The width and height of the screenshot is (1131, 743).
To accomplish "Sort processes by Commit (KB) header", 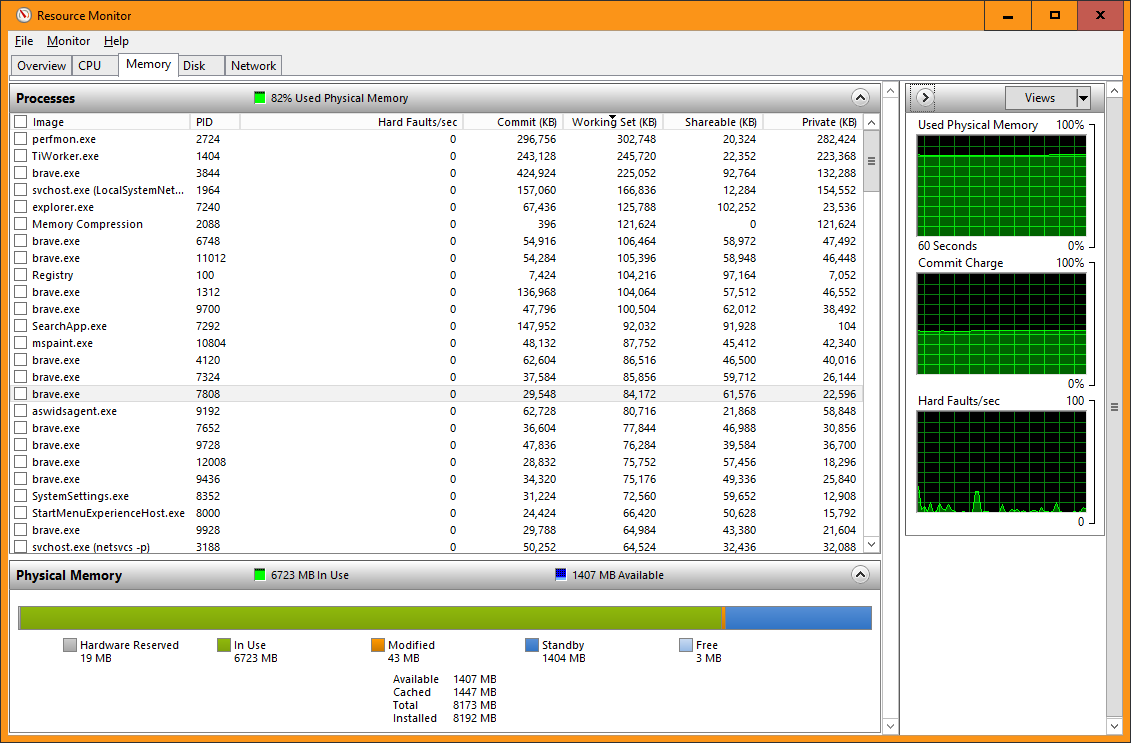I will point(526,122).
